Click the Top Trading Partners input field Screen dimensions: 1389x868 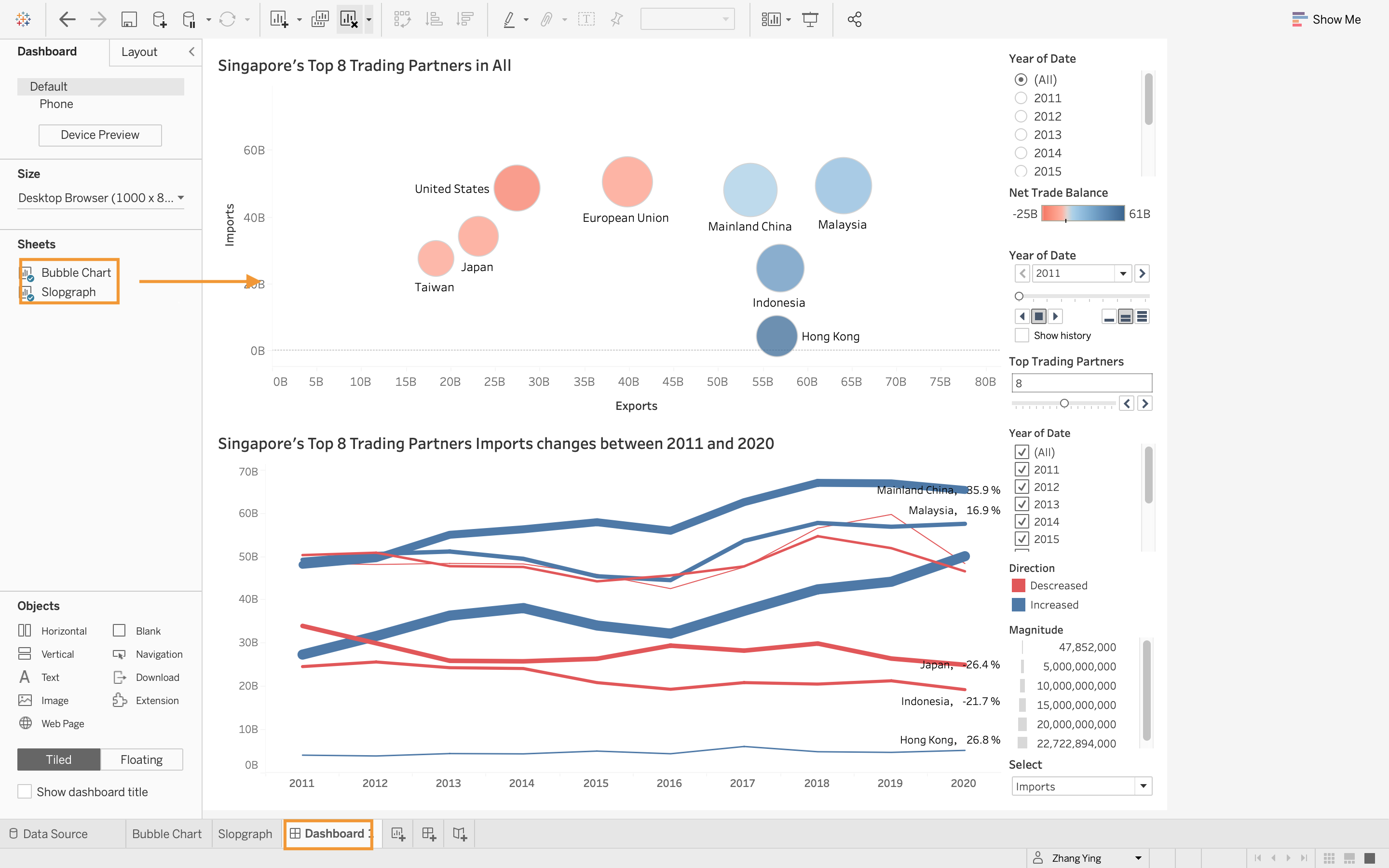point(1081,383)
